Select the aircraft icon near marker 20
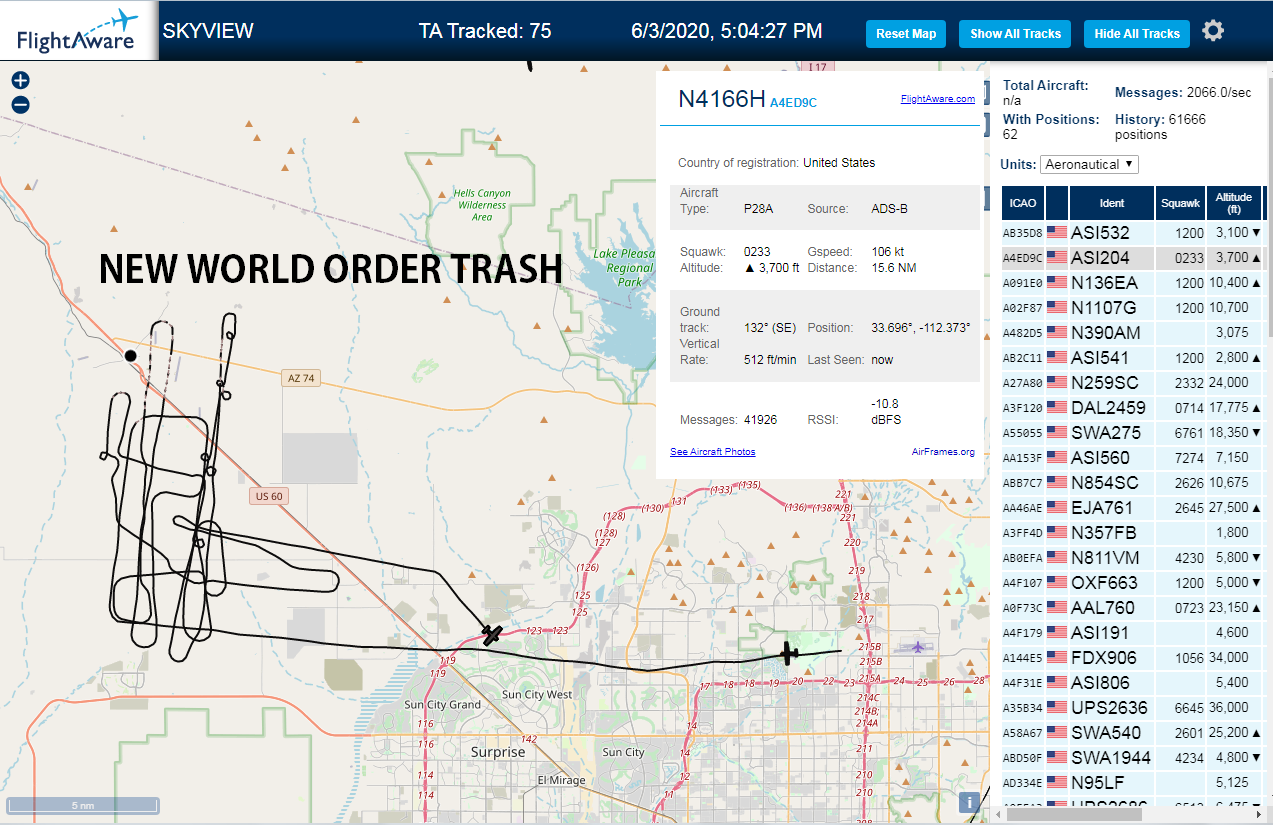The height and width of the screenshot is (825, 1273). pyautogui.click(x=789, y=654)
